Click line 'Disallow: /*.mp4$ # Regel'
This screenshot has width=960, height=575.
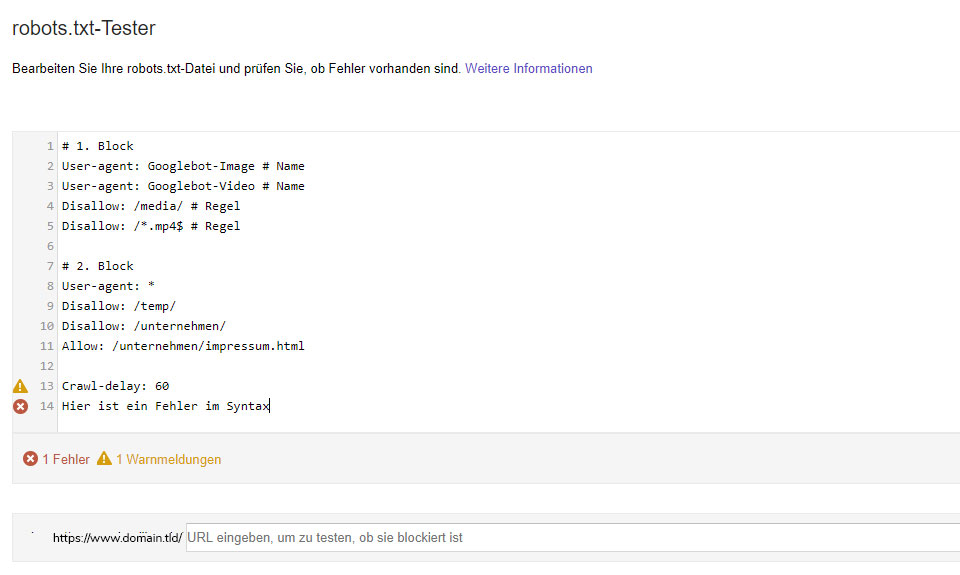151,226
